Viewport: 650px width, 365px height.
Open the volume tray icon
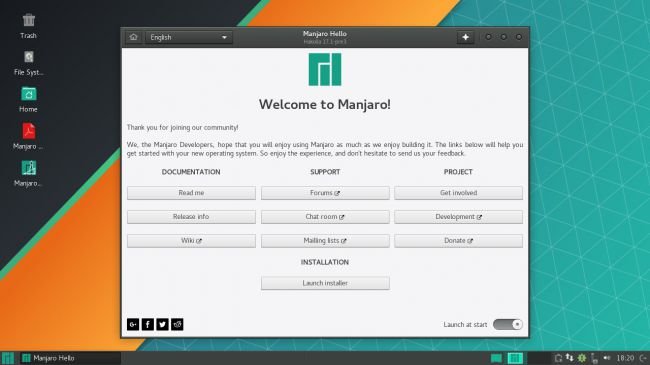pos(607,358)
